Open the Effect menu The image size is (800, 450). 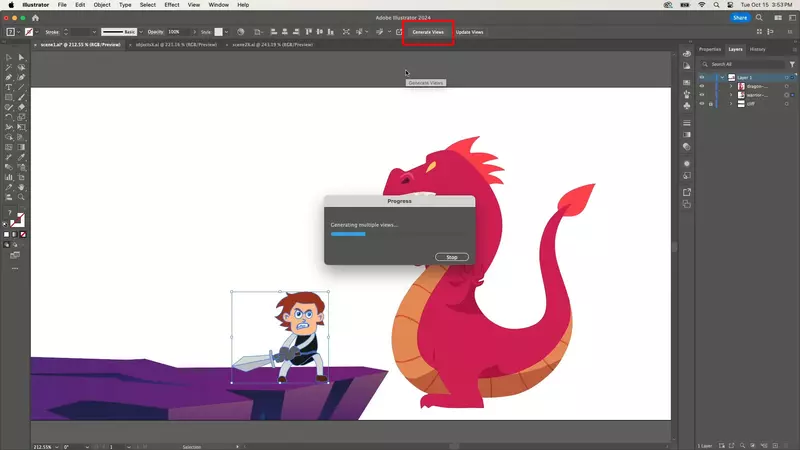[172, 5]
